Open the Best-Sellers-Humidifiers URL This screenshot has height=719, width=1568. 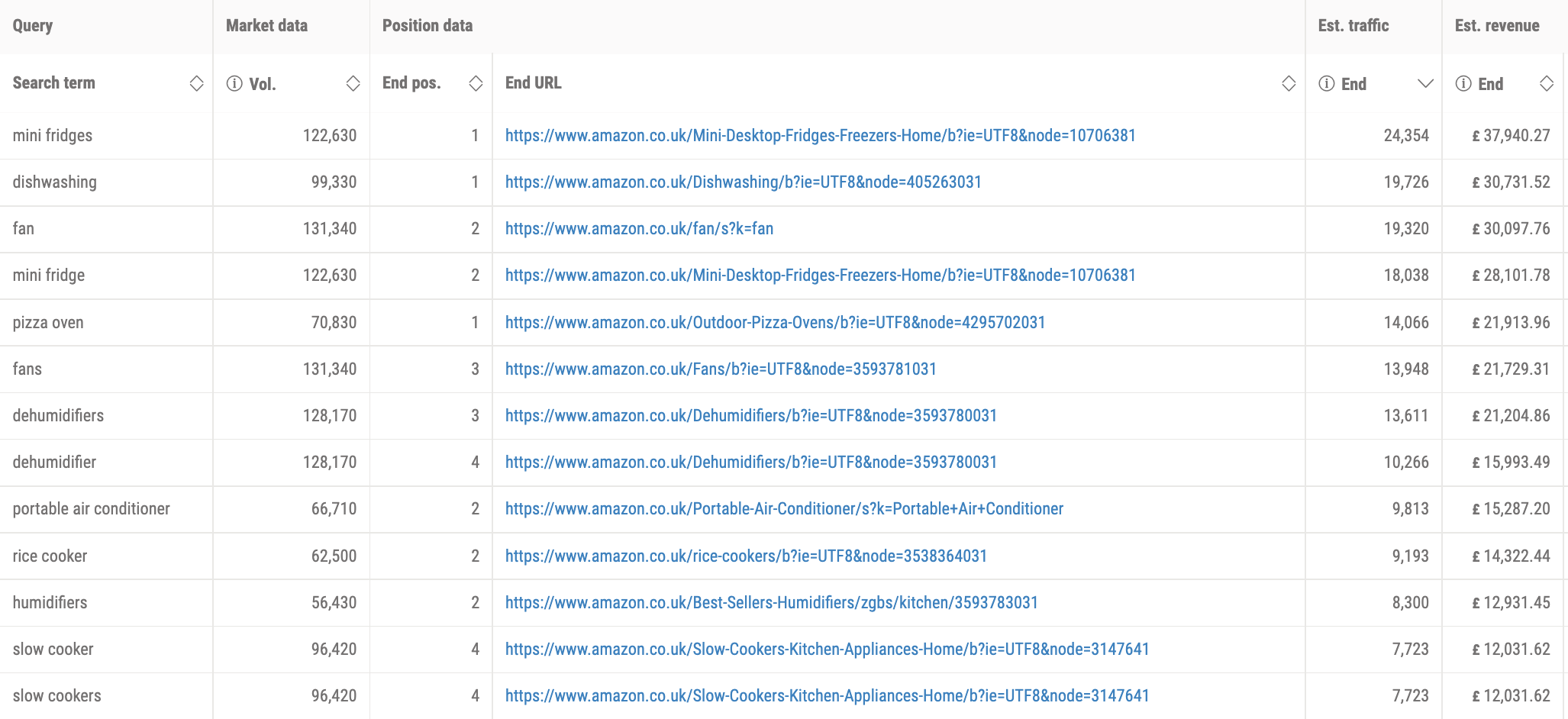pyautogui.click(x=772, y=603)
